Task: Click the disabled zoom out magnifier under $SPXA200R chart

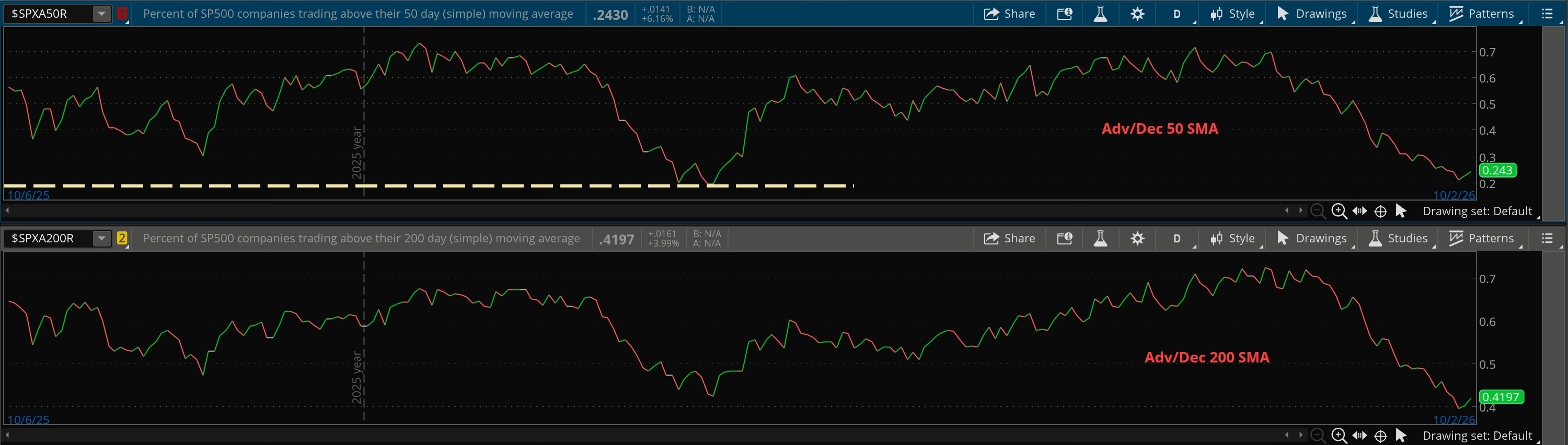Action: tap(1318, 435)
